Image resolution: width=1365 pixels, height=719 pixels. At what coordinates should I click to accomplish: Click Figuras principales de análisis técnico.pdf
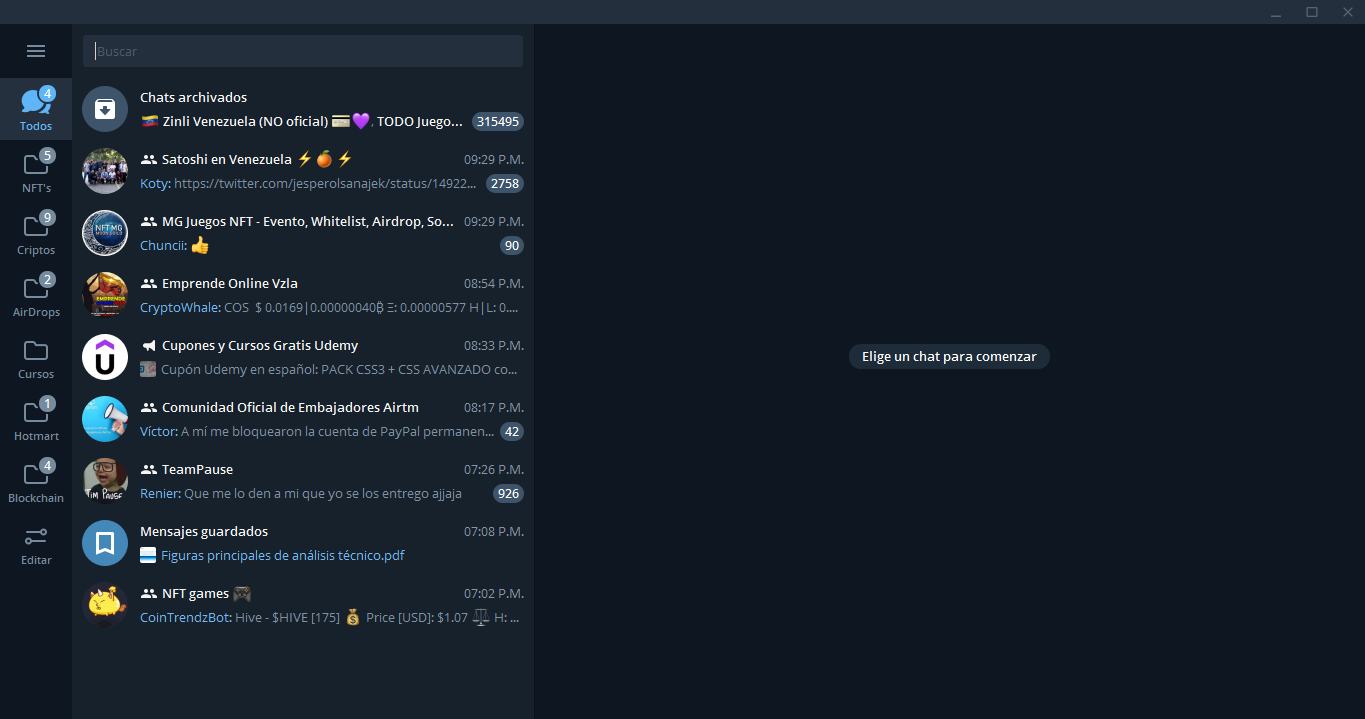click(283, 555)
